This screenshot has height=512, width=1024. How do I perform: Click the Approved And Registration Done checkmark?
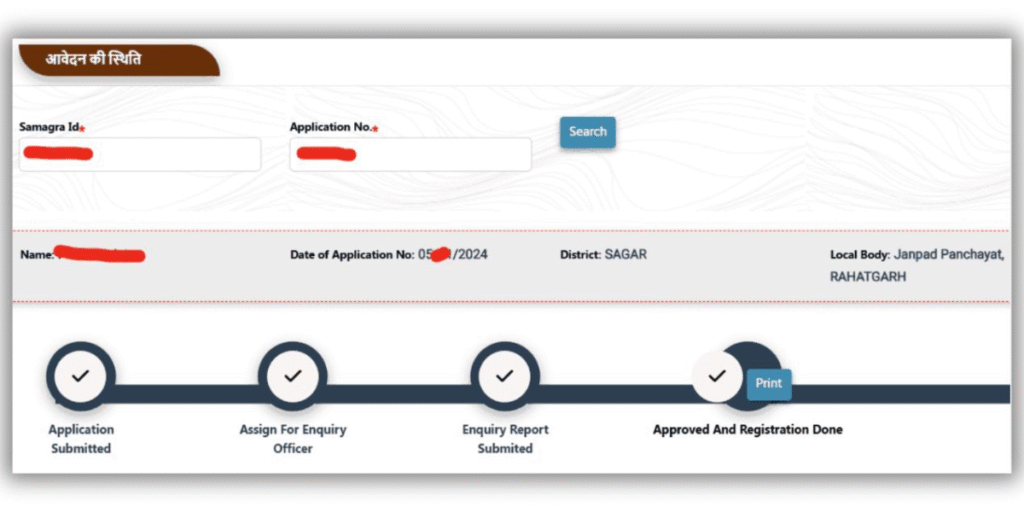pos(717,376)
